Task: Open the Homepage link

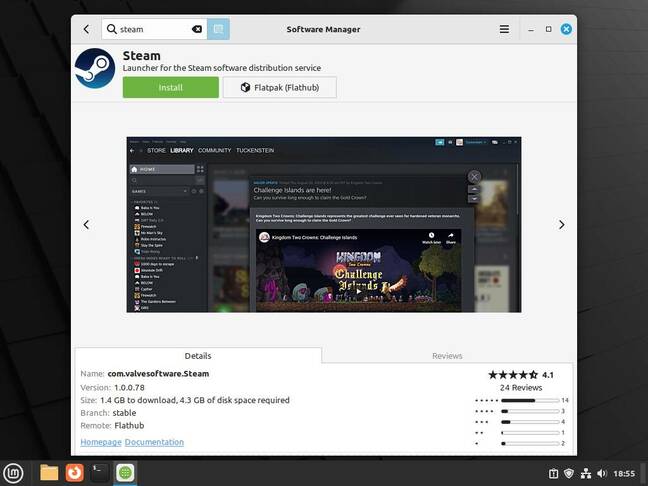Action: pyautogui.click(x=101, y=442)
